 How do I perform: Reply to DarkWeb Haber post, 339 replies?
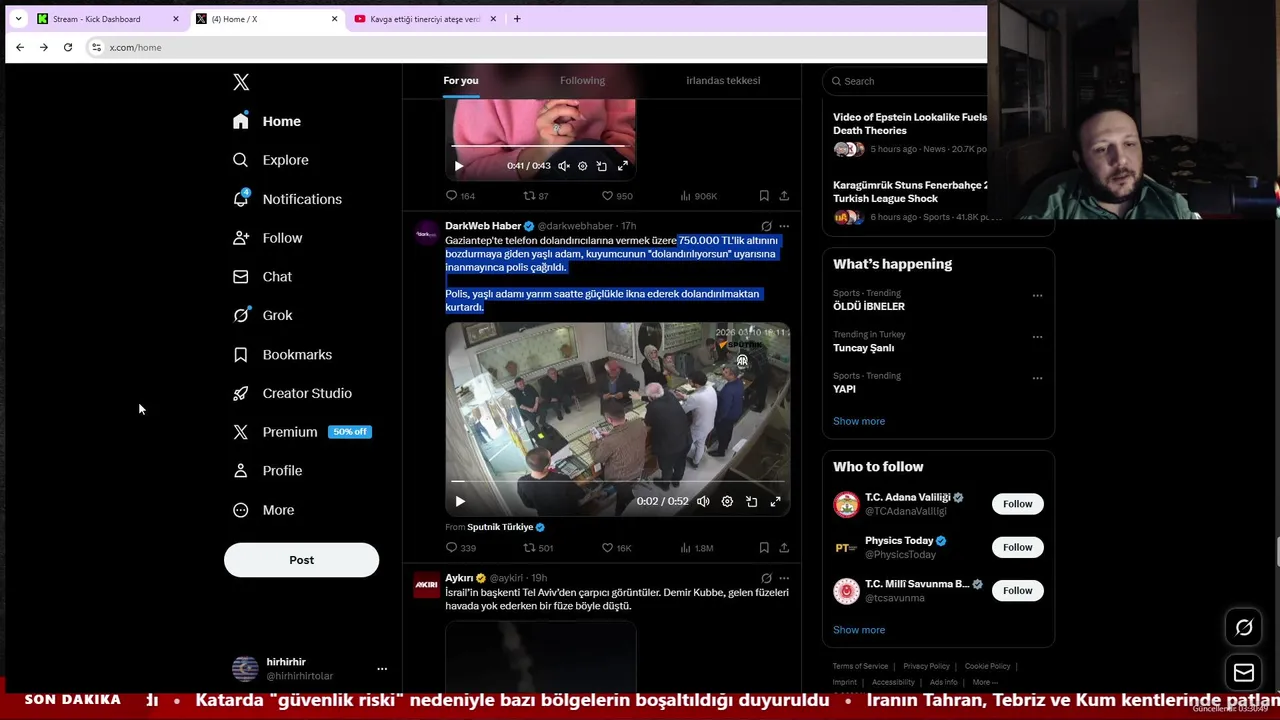point(460,548)
